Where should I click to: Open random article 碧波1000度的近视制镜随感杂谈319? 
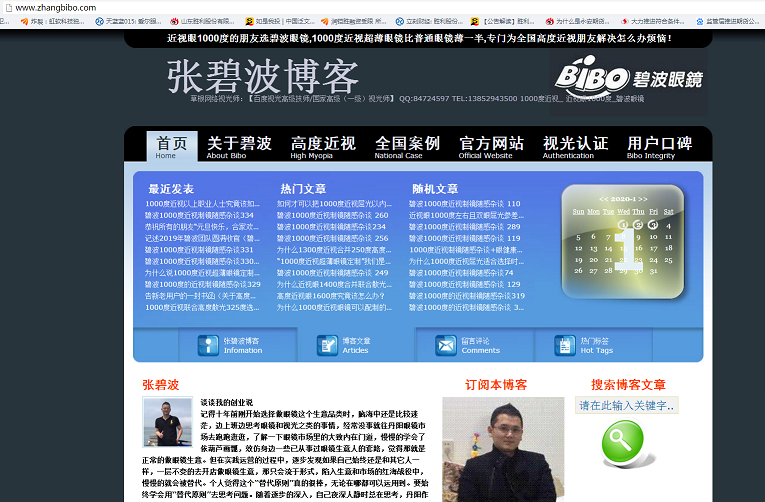pos(467,296)
